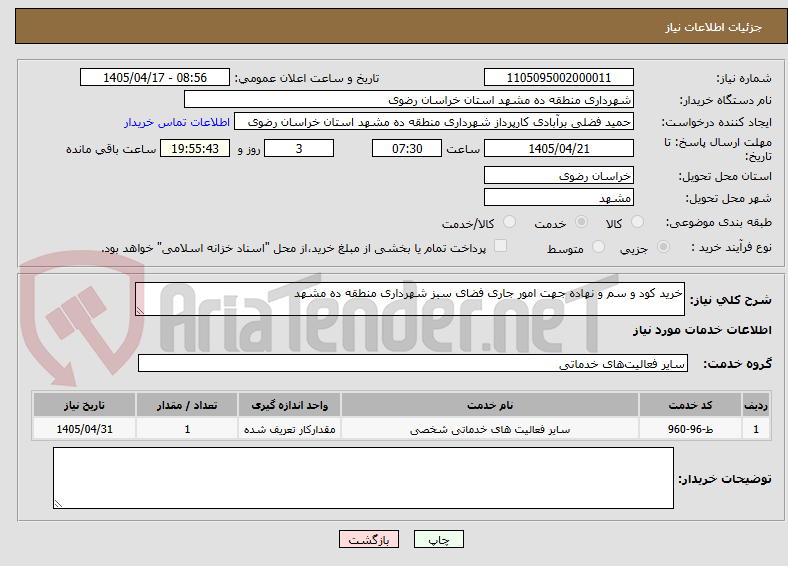Select the کالا radio button
Viewport: 788px width, 566px height.
[637, 222]
